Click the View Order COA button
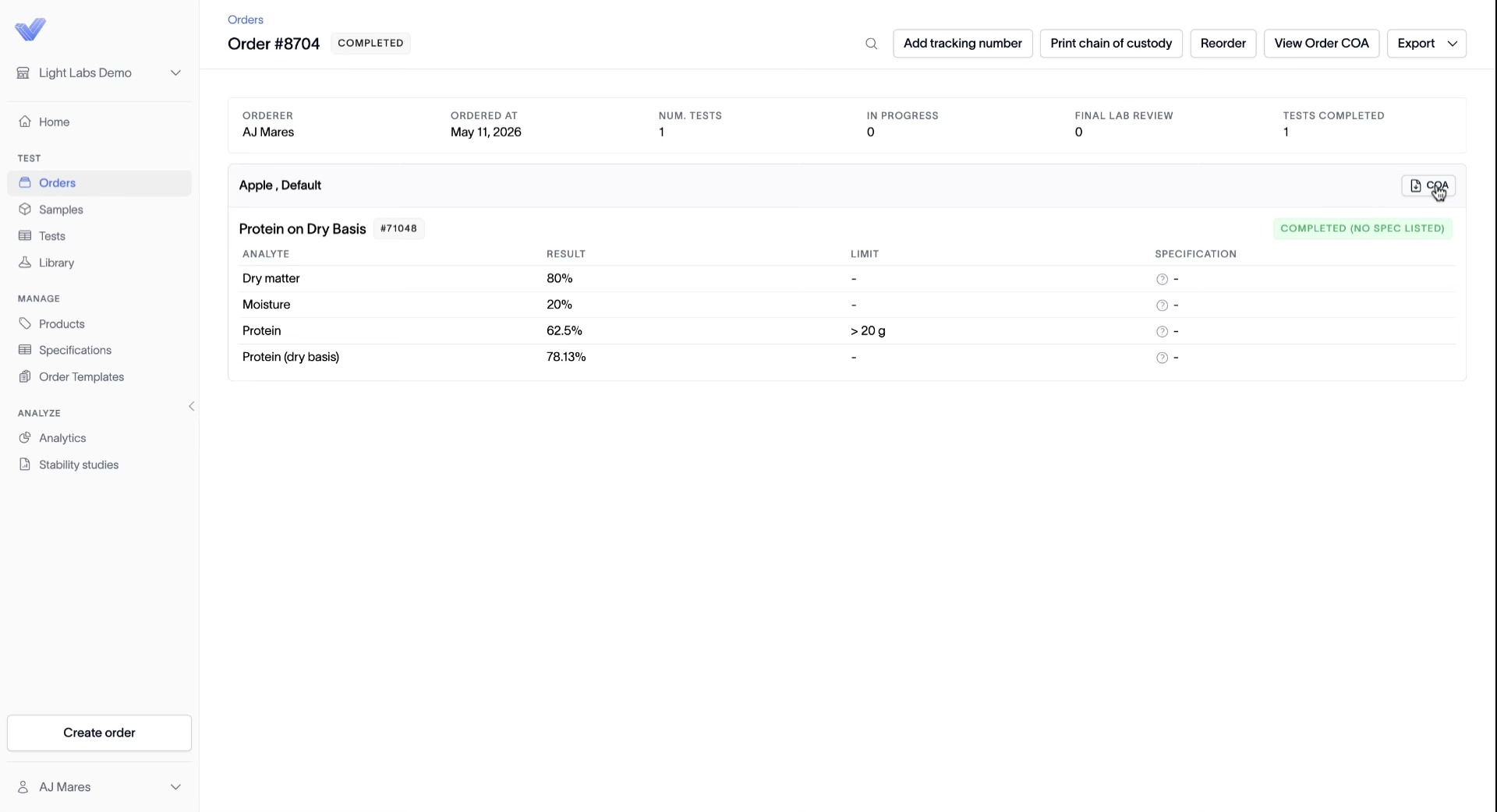This screenshot has height=812, width=1497. 1321,44
